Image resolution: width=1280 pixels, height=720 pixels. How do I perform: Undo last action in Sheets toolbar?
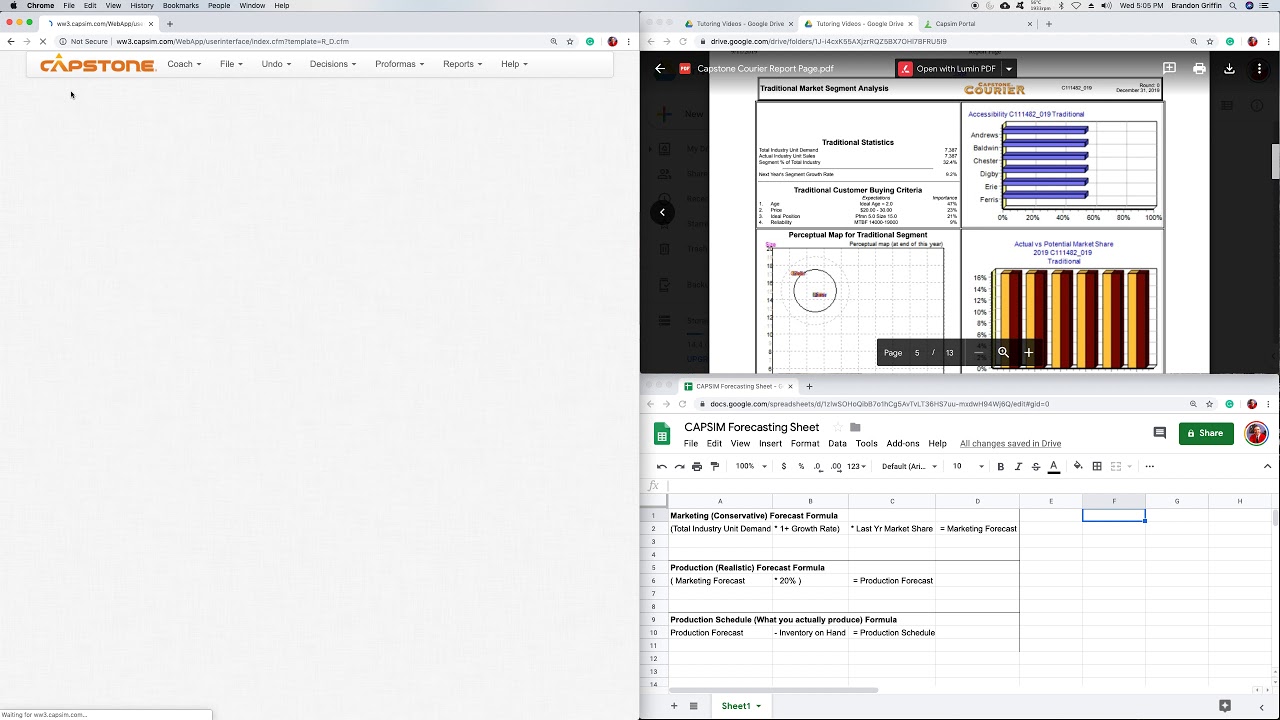[662, 466]
